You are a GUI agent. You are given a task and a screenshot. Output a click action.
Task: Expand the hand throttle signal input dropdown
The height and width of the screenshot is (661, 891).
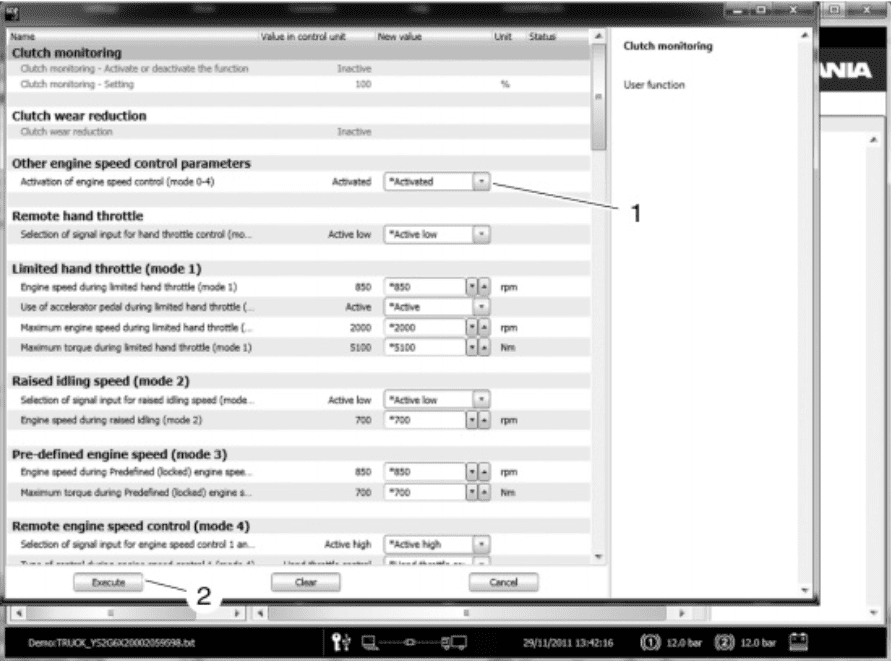click(x=481, y=235)
